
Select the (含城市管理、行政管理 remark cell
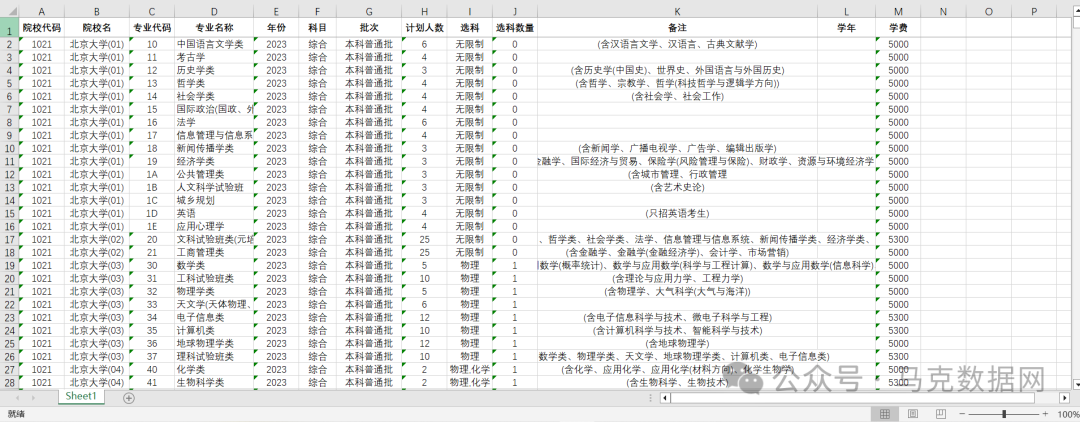pos(677,174)
